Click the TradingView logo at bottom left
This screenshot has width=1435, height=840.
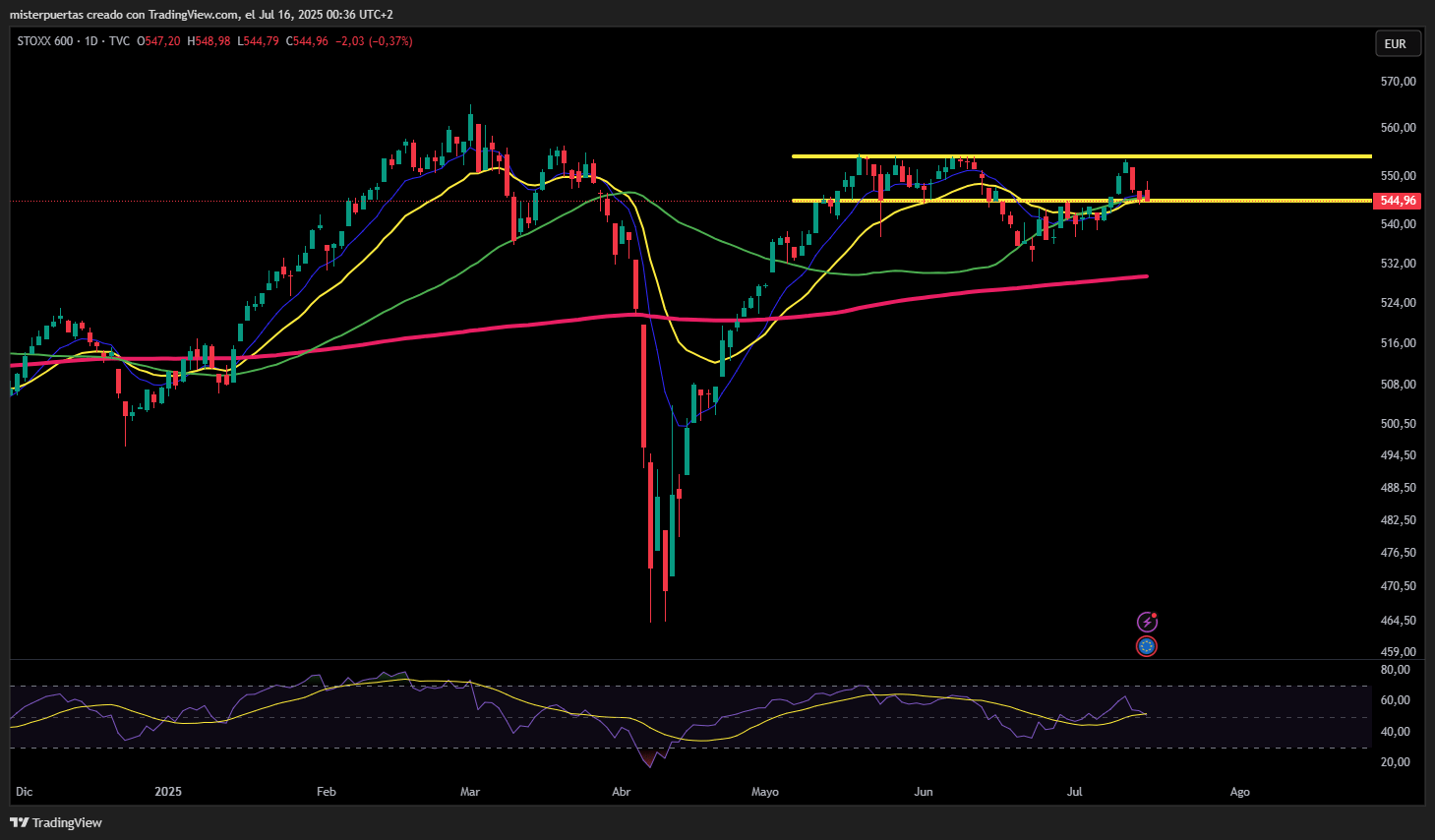(56, 822)
